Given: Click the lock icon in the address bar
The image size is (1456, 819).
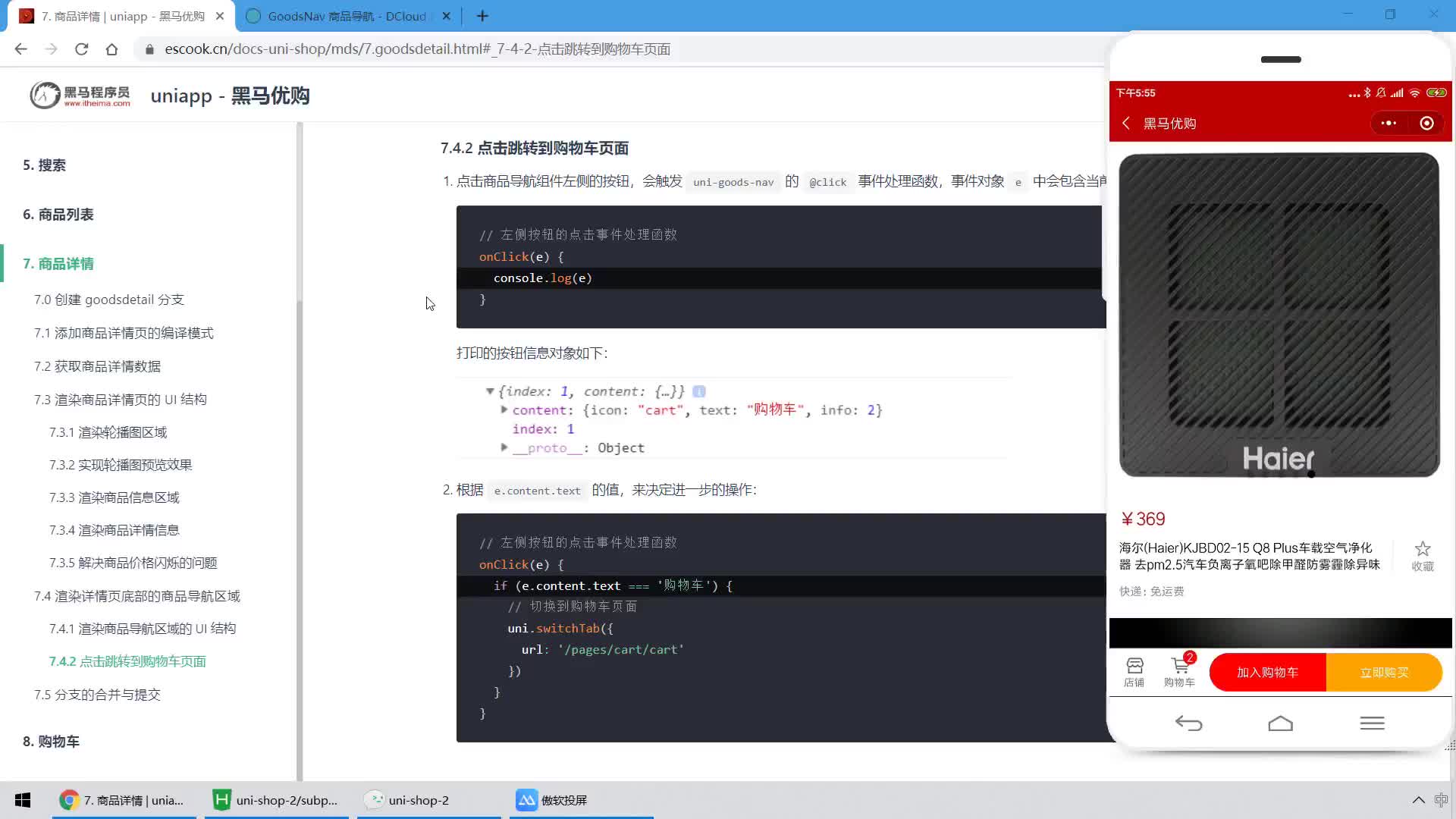Looking at the screenshot, I should [149, 49].
